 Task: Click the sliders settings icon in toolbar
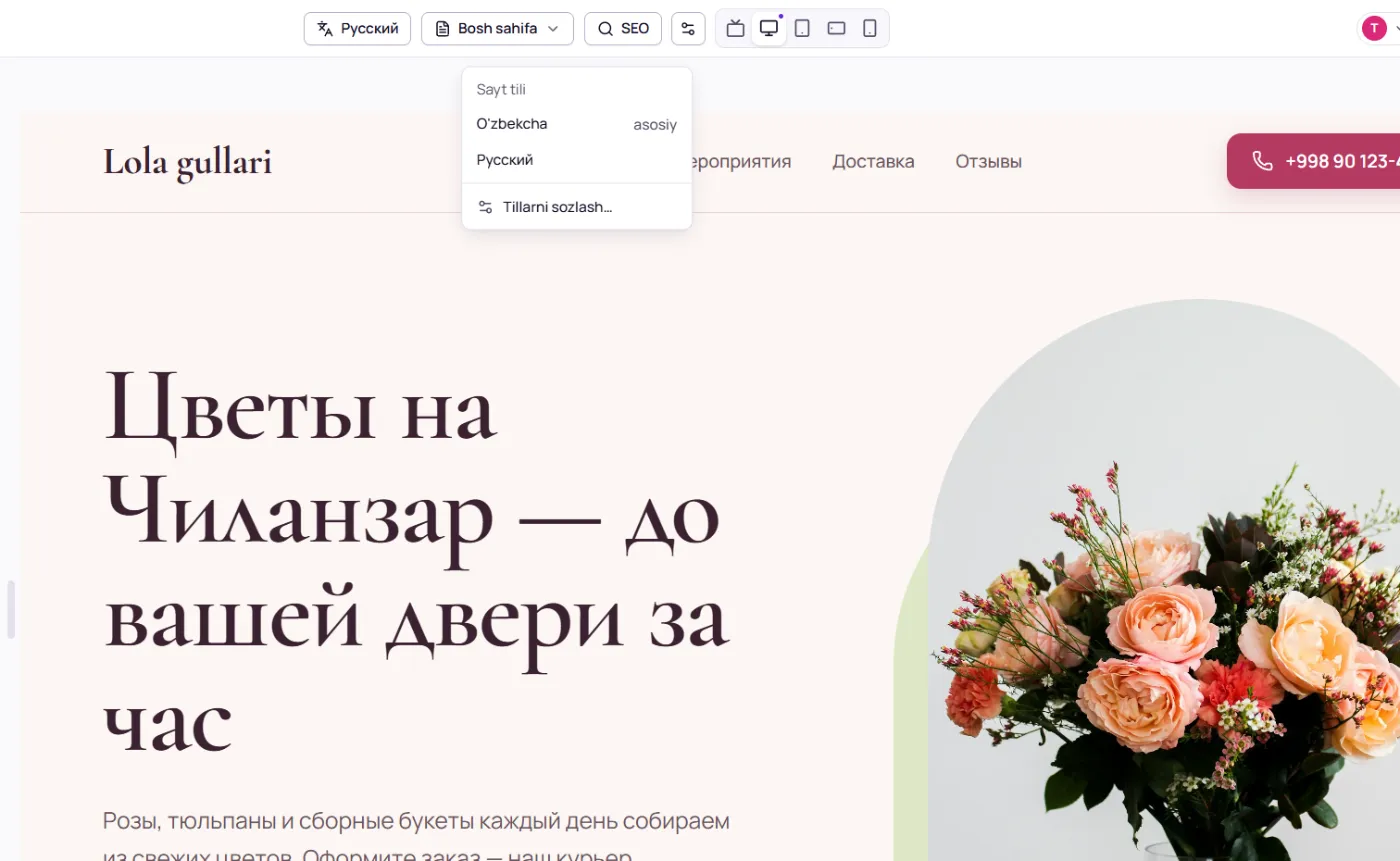pos(688,28)
